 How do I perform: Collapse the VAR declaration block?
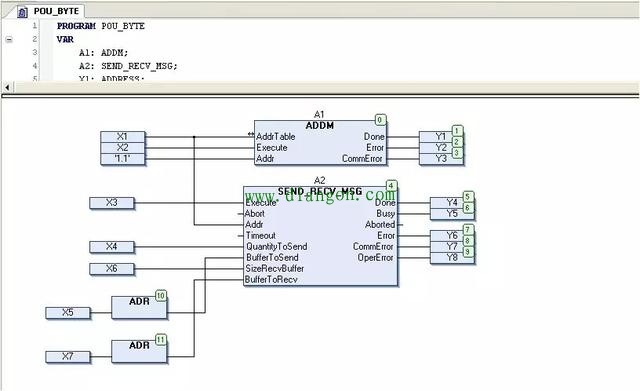[9, 40]
